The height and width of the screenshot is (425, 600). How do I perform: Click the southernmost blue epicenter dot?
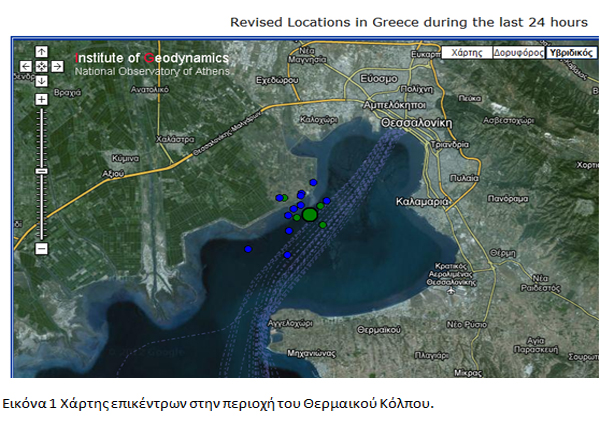(x=287, y=255)
